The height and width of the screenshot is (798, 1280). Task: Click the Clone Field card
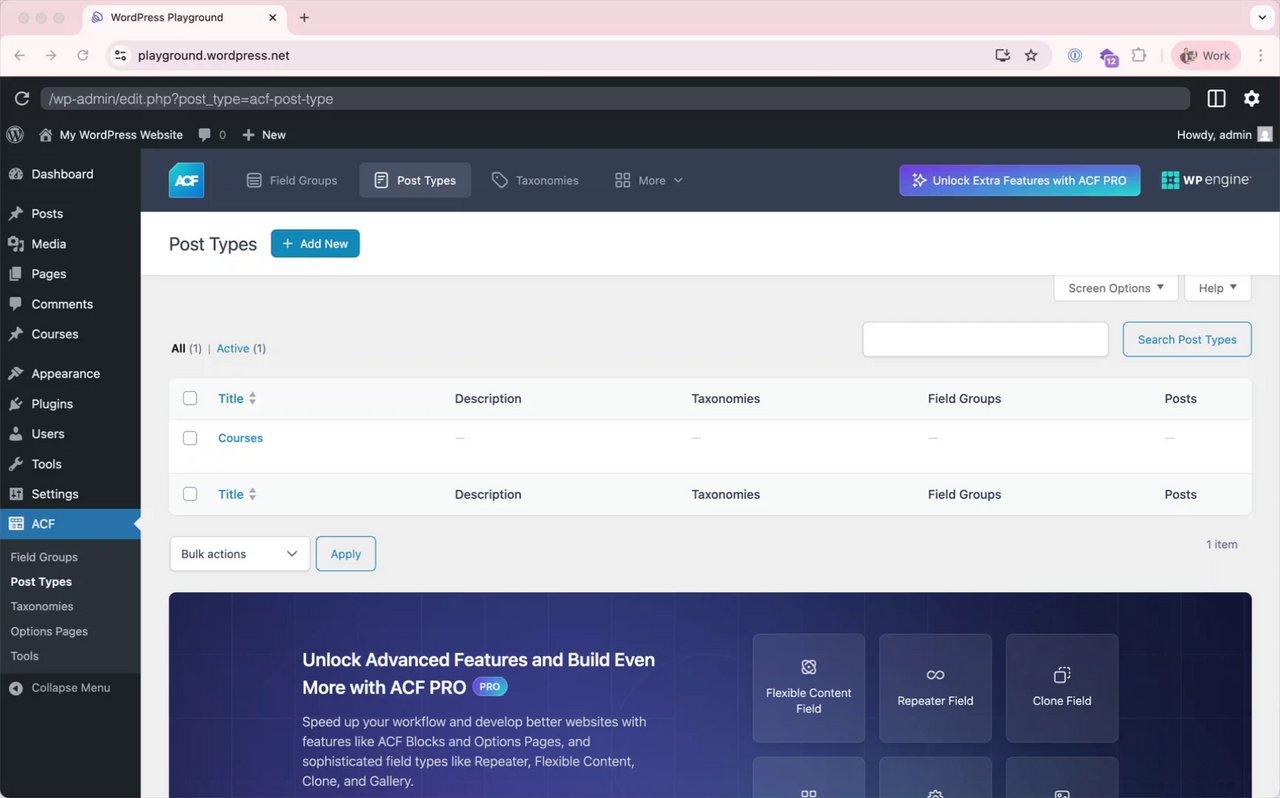coord(1062,688)
